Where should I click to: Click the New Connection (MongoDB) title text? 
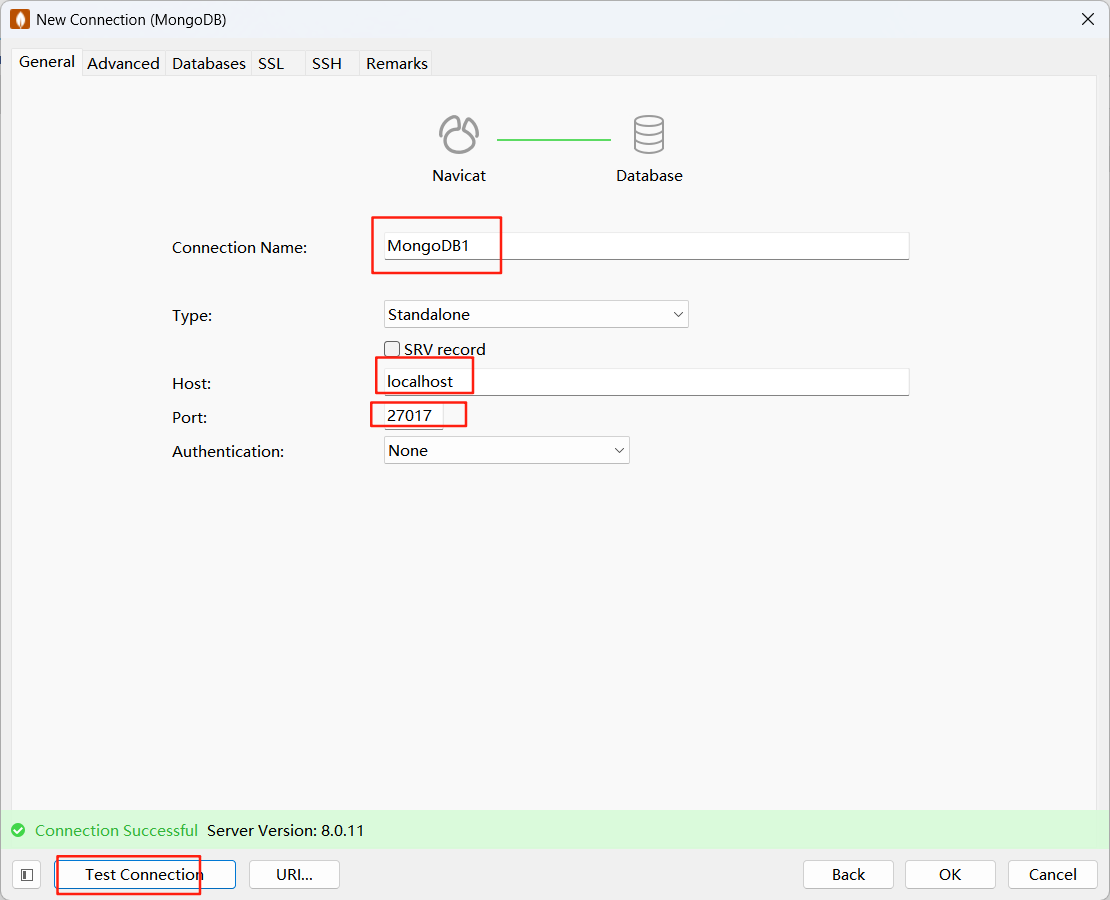click(131, 20)
